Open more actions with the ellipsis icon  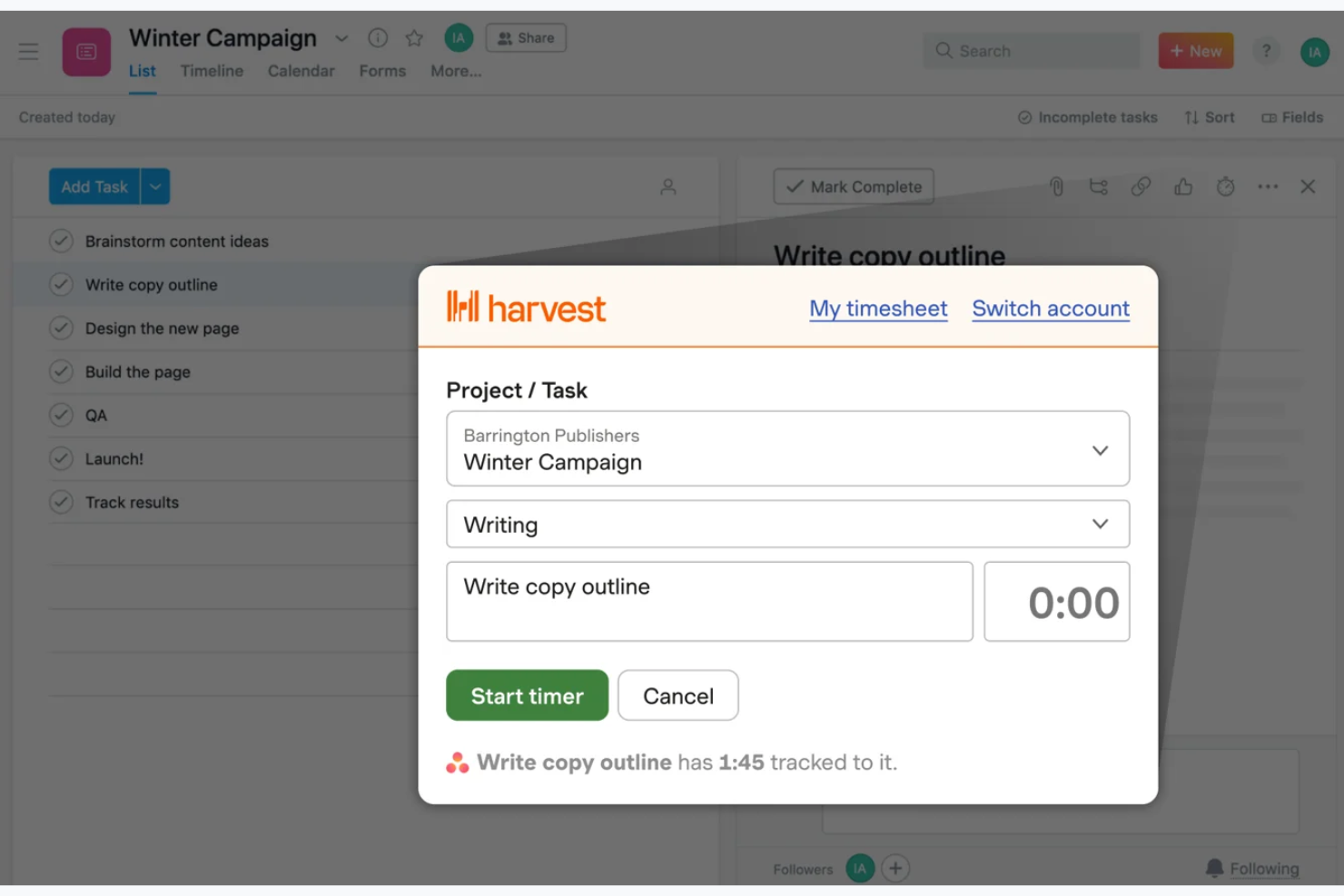(x=1267, y=186)
